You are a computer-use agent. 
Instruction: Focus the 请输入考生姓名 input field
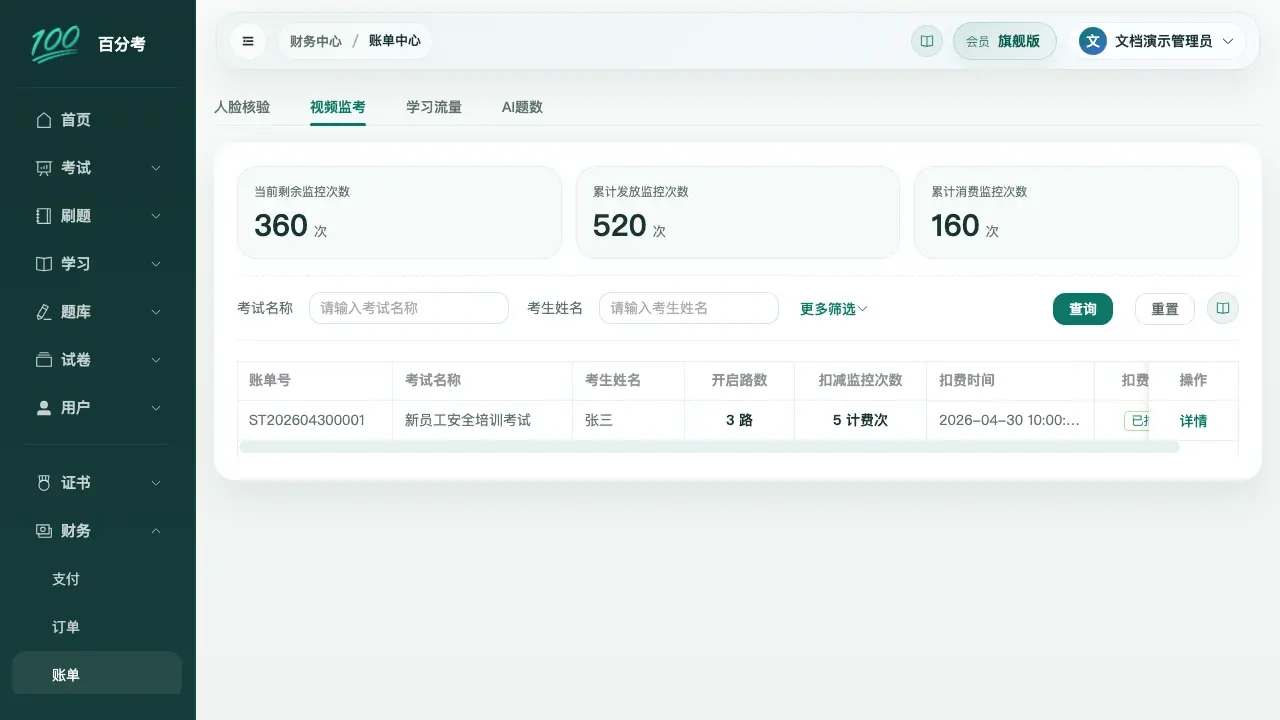point(689,308)
